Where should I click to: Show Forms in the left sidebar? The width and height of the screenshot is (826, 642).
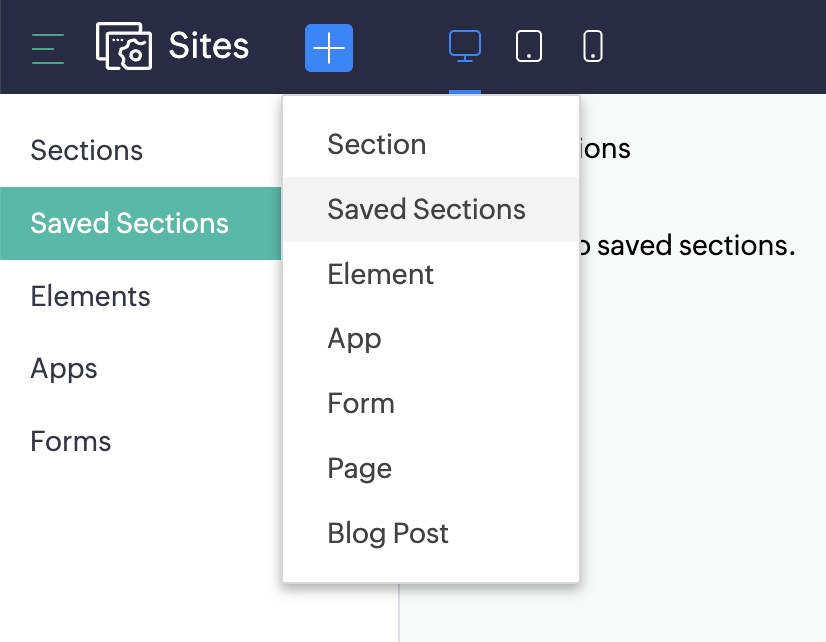click(71, 442)
